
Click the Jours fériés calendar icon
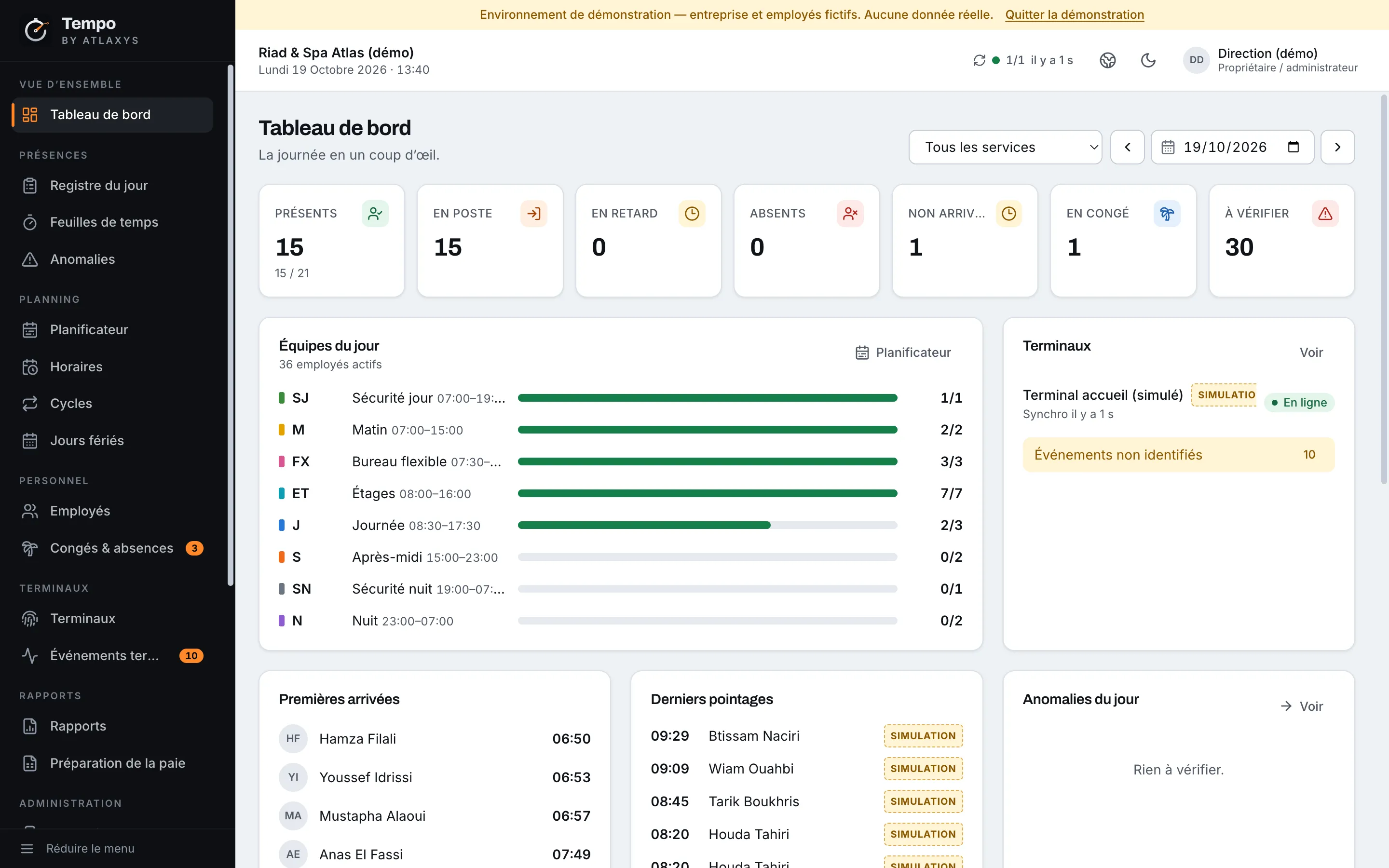pos(30,441)
